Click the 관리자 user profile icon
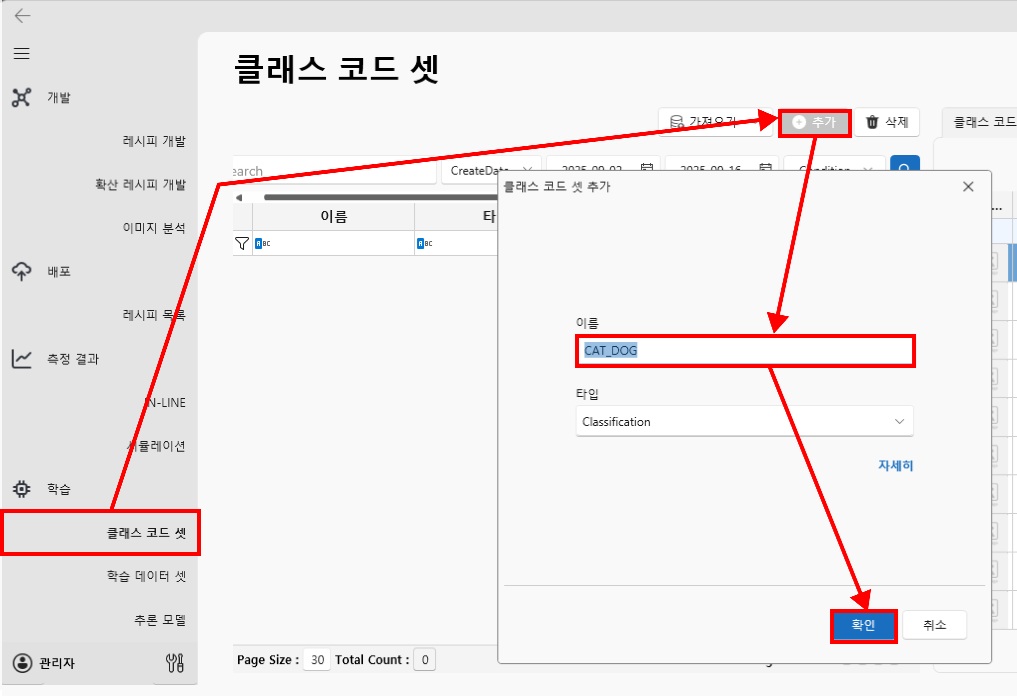Screen dimensions: 1017x696 pyautogui.click(x=22, y=663)
